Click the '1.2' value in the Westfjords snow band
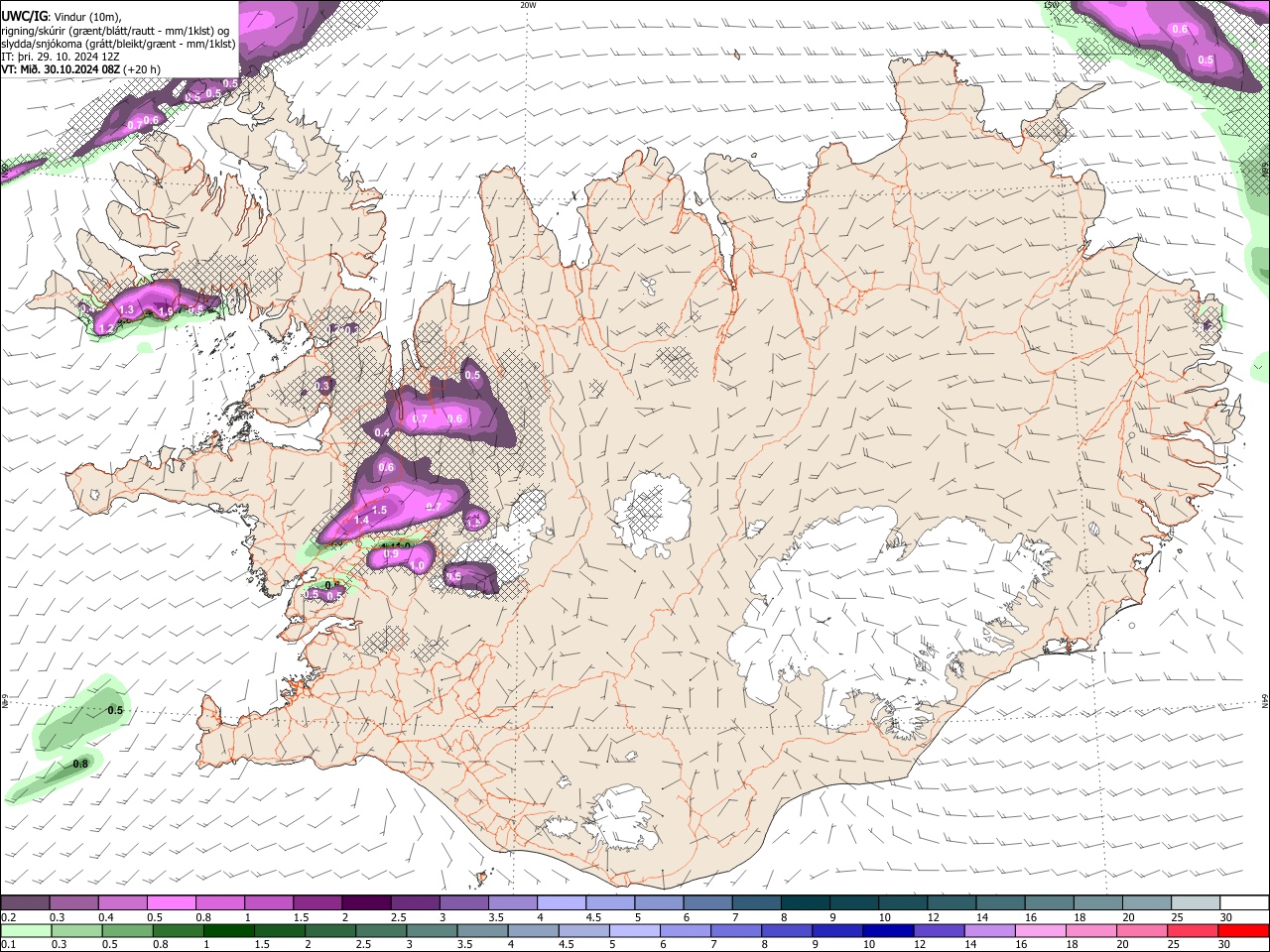Screen dimensions: 1270x952 pos(106,327)
